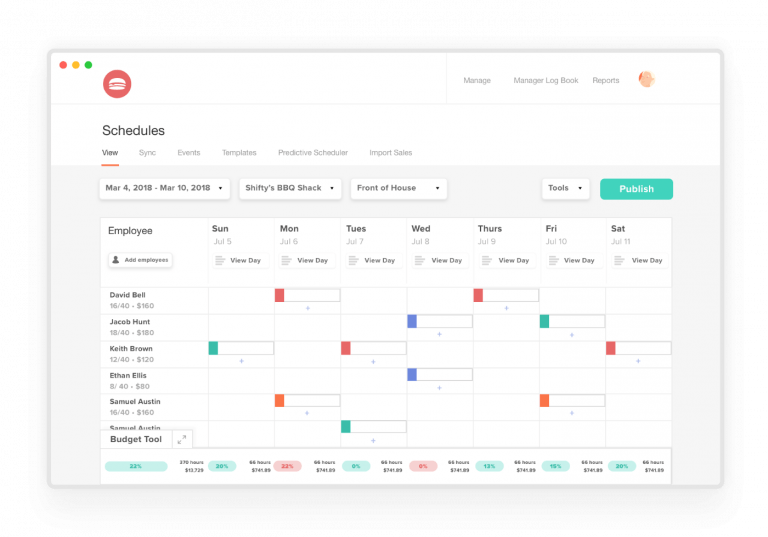Viewport: 768px width, 537px height.
Task: Click the person icon in Add employees
Action: 116,260
